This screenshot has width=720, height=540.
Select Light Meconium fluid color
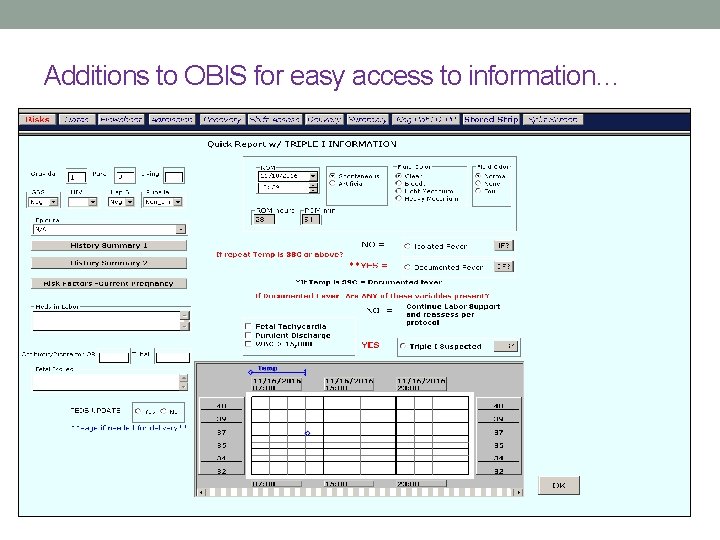(x=399, y=191)
